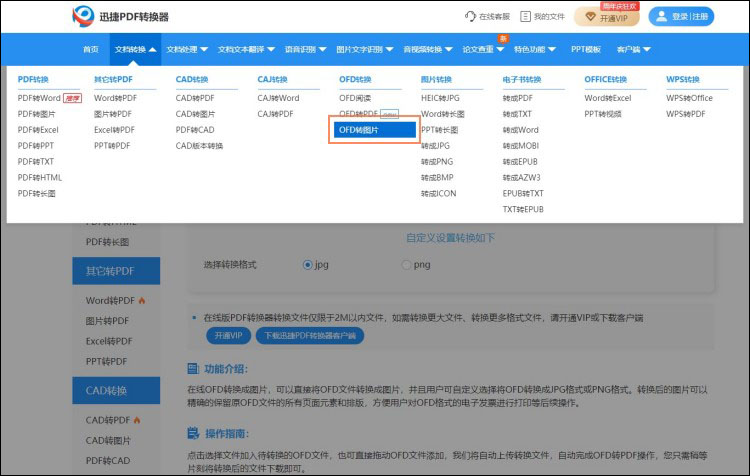
Task: Choose OFD转图片 highlighted menu entry
Action: pos(375,130)
